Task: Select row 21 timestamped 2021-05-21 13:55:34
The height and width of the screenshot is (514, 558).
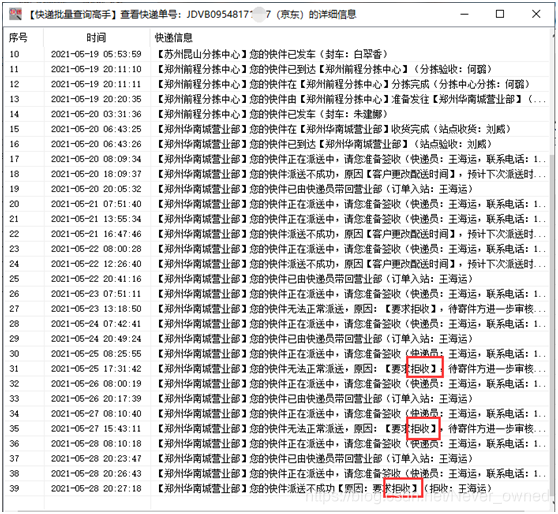Action: [x=276, y=219]
